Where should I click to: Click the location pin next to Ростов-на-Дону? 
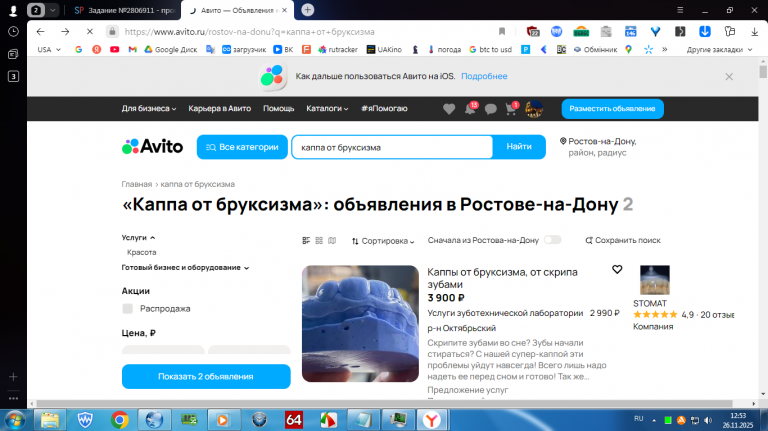[x=563, y=141]
